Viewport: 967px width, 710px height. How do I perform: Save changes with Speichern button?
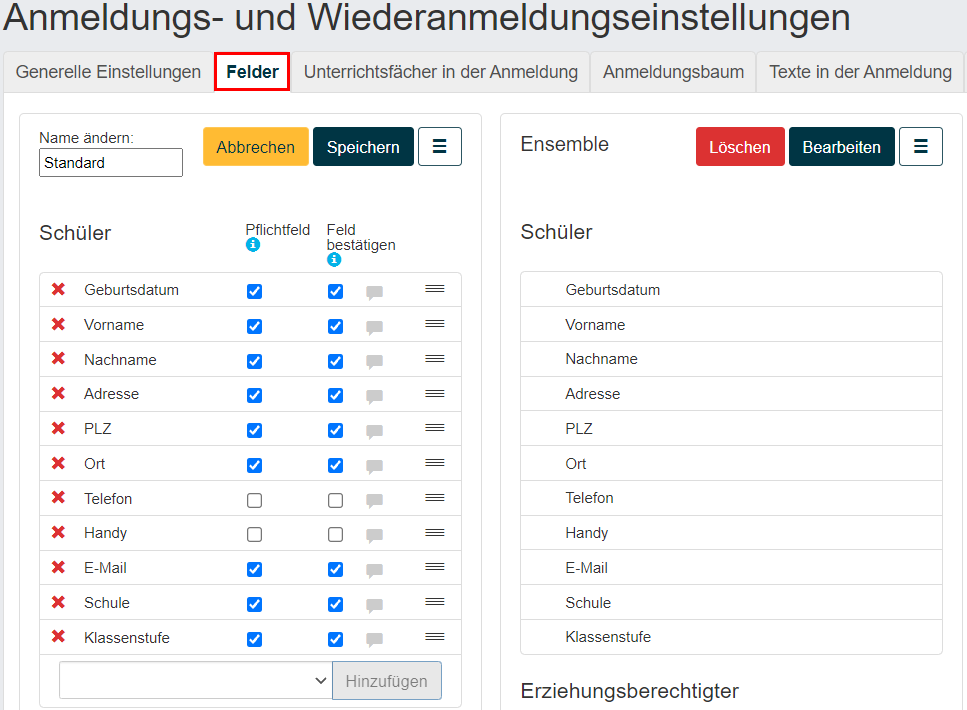coord(363,147)
